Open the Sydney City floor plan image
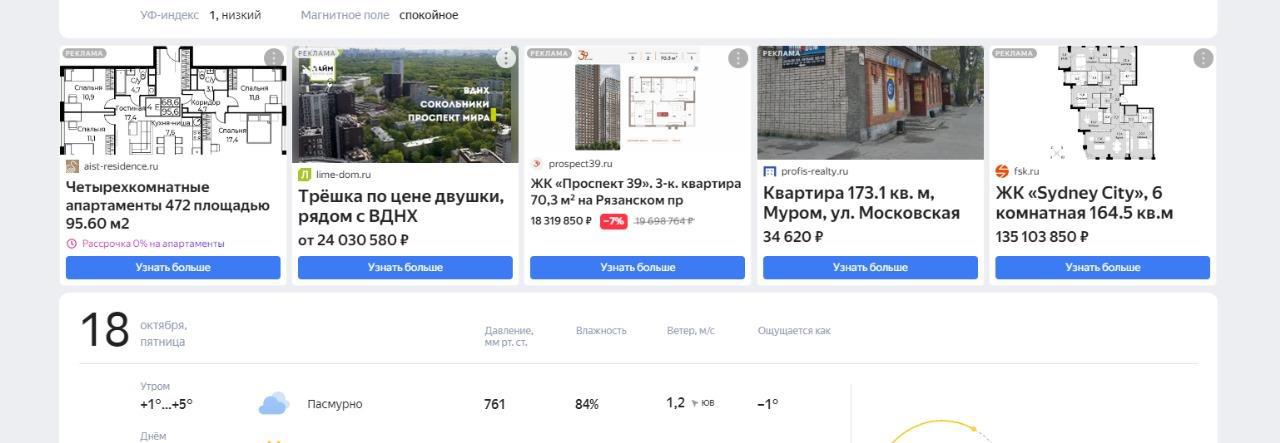This screenshot has height=443, width=1280. (x=1102, y=103)
